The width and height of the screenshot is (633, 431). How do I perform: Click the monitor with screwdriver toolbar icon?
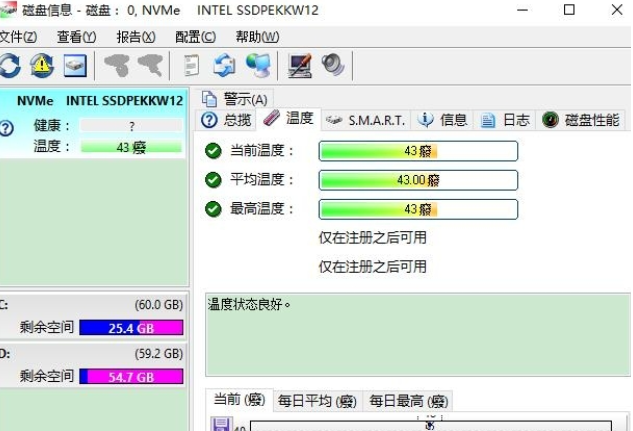click(x=299, y=66)
